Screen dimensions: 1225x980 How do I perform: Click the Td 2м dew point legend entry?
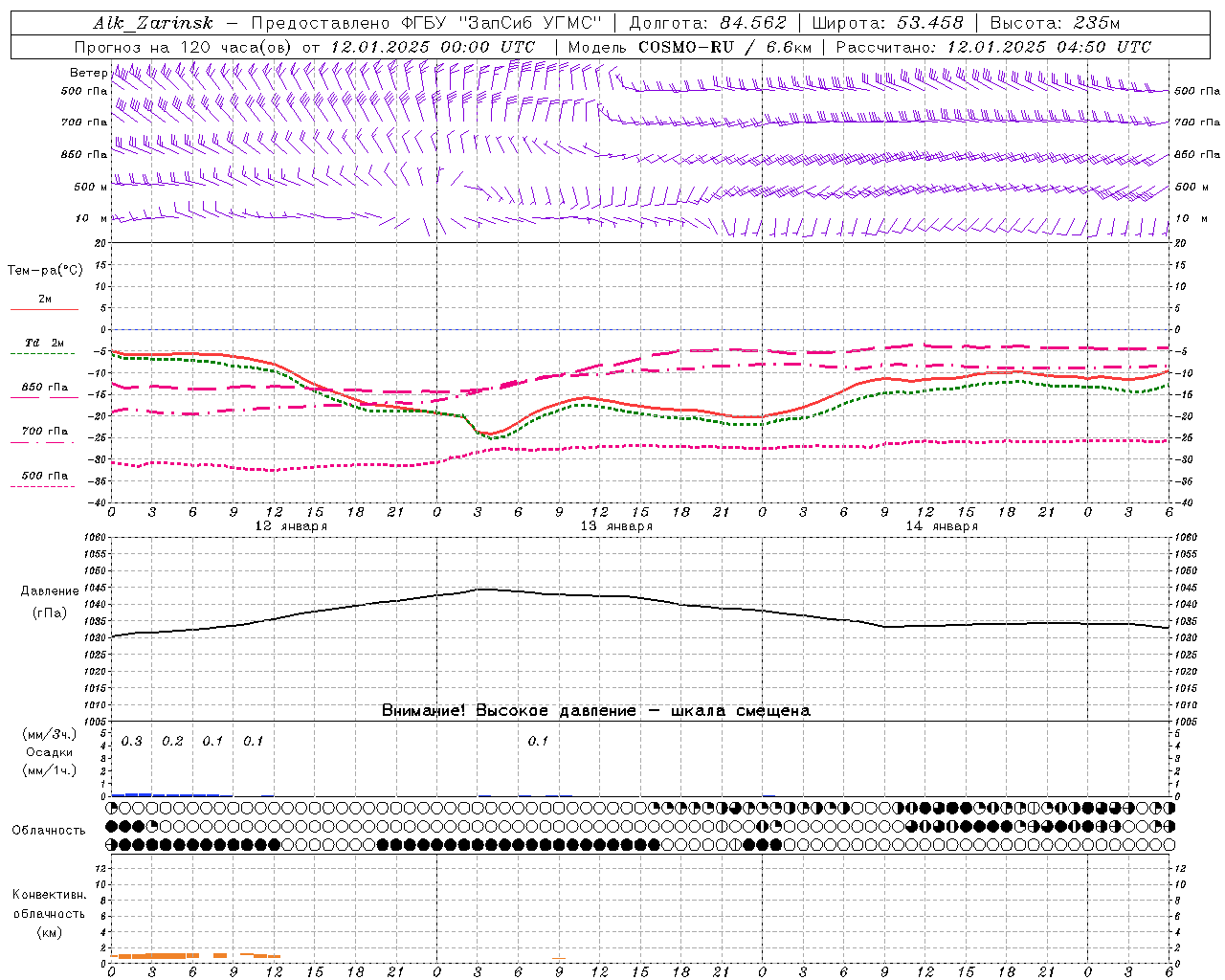pyautogui.click(x=44, y=343)
